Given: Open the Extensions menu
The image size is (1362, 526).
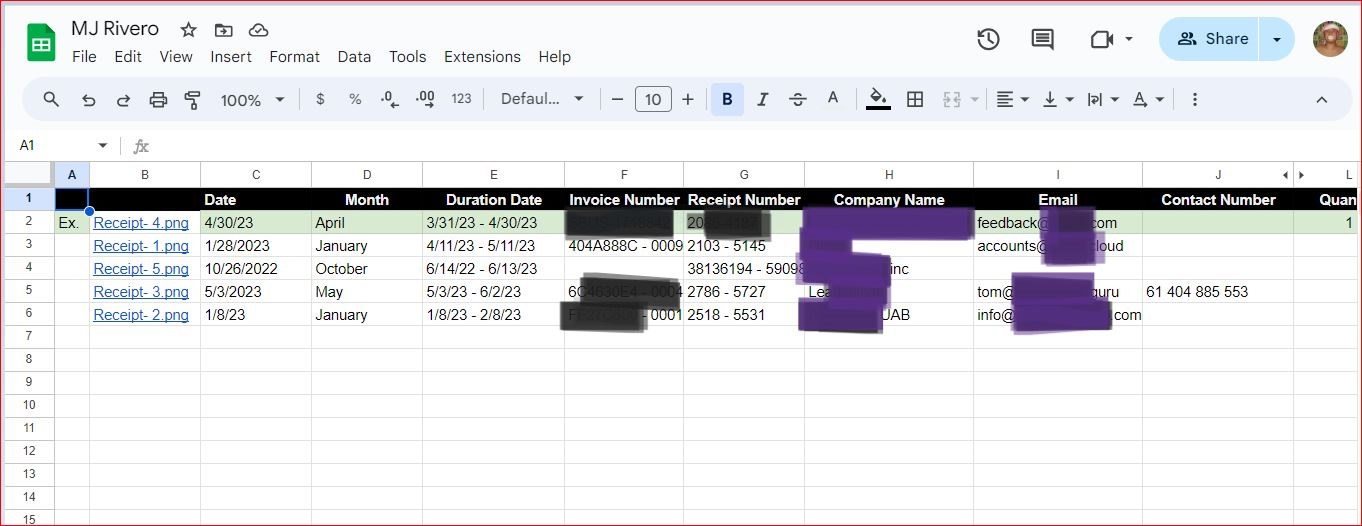Looking at the screenshot, I should click(x=482, y=57).
